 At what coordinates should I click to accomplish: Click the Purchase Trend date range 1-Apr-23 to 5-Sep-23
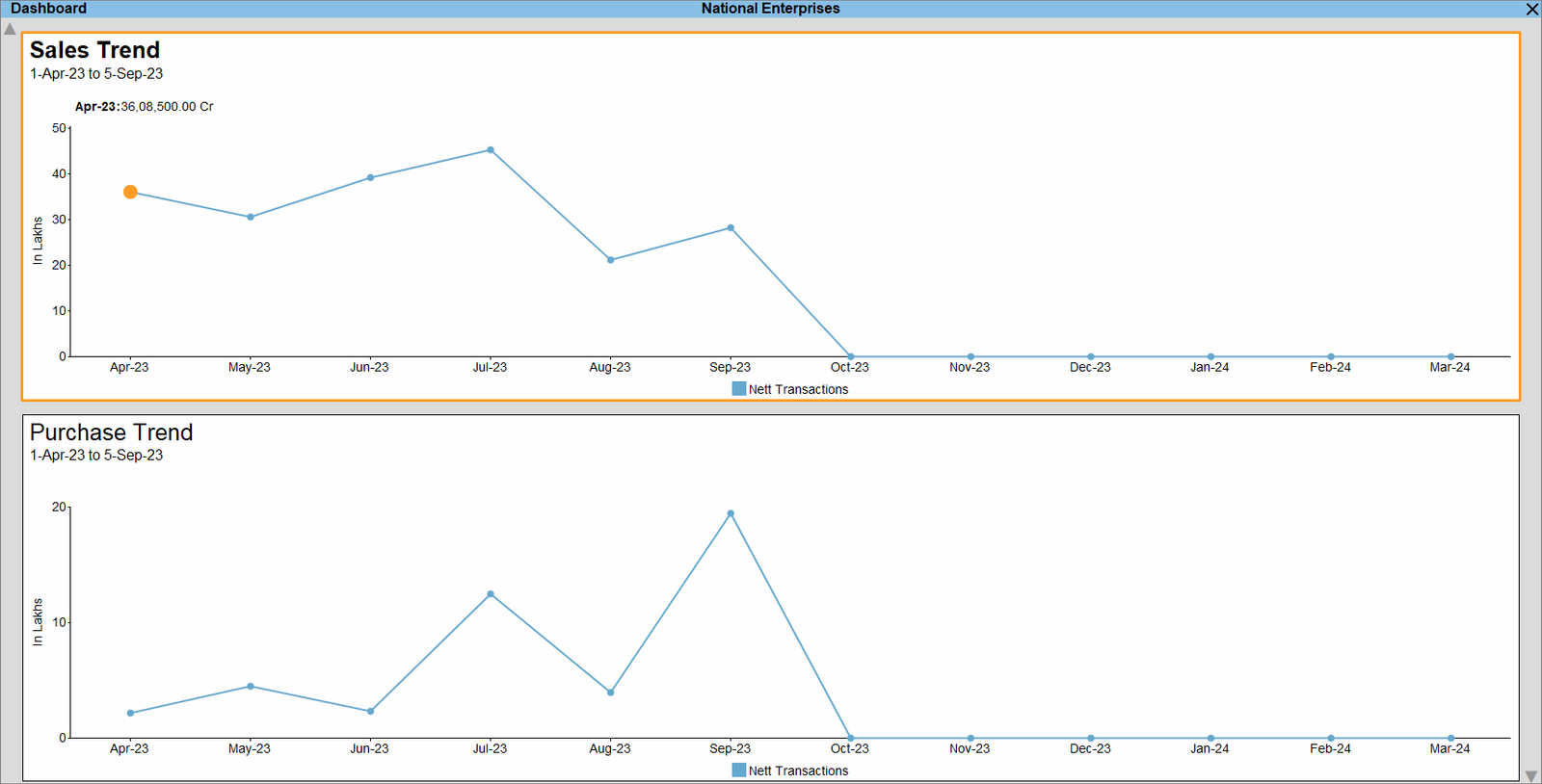(x=96, y=456)
